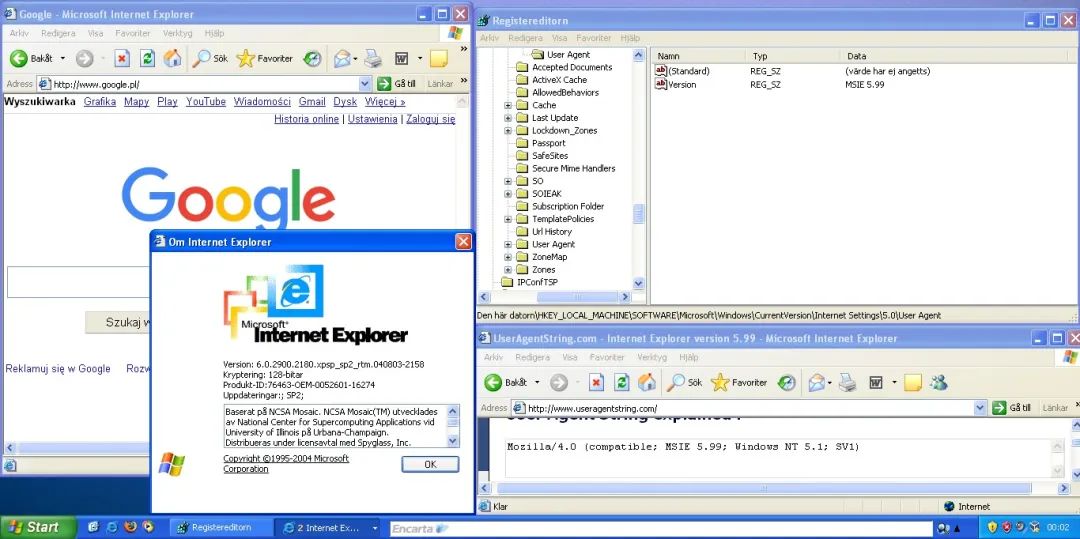Expand the SOIEAK registry key
1080x539 pixels.
point(508,193)
